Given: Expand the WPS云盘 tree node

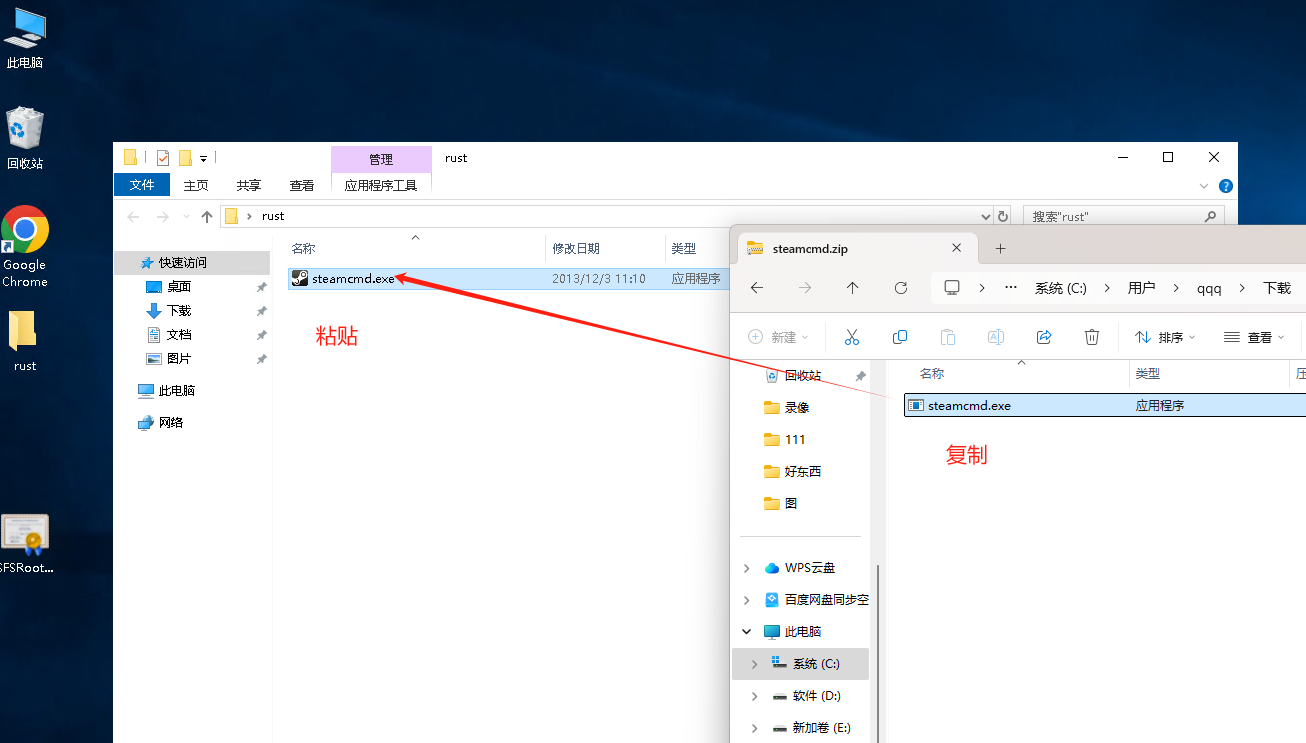Looking at the screenshot, I should (x=746, y=568).
